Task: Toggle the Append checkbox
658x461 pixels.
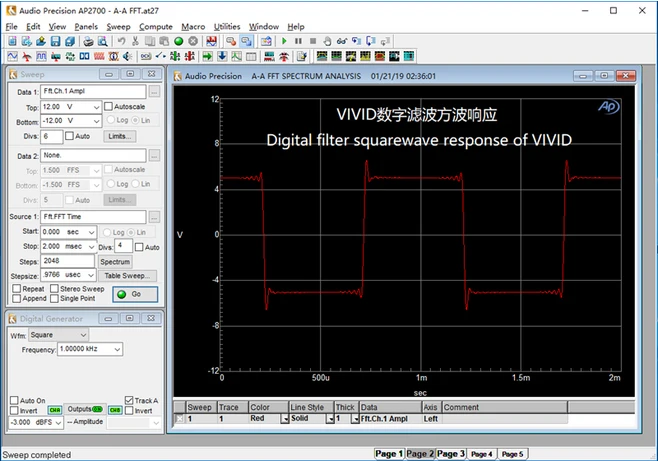Action: pyautogui.click(x=17, y=298)
